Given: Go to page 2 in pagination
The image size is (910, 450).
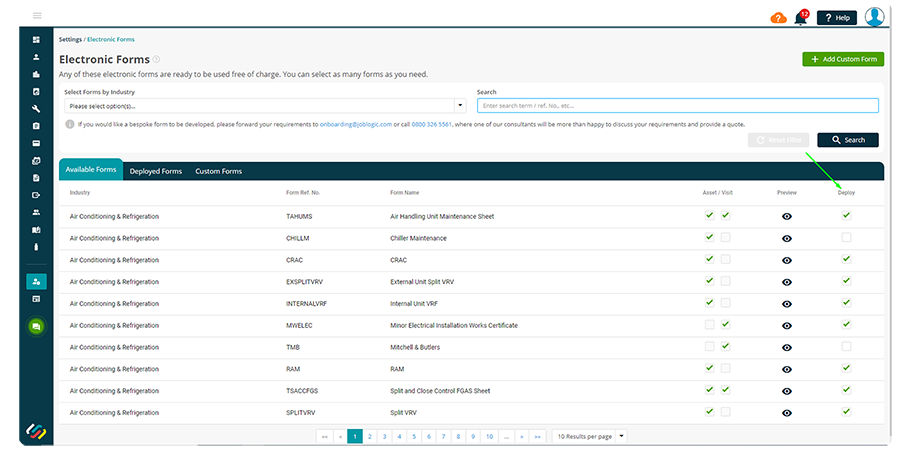Looking at the screenshot, I should click(370, 436).
